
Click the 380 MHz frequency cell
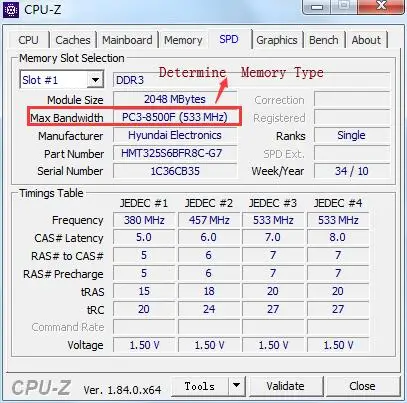(x=144, y=220)
